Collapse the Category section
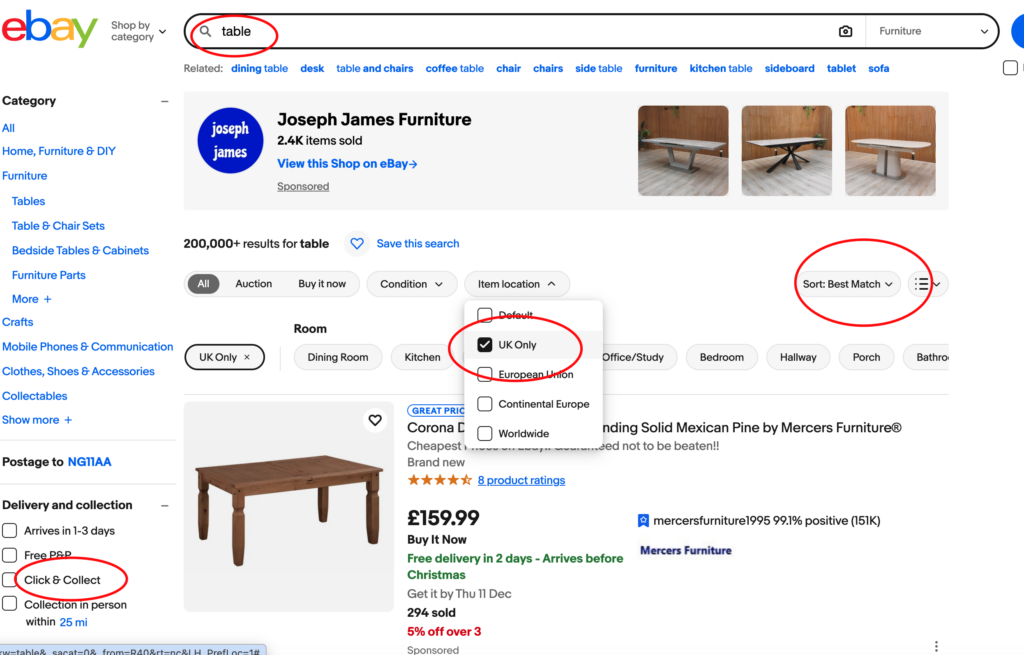Screen dimensions: 1024x655 165,101
